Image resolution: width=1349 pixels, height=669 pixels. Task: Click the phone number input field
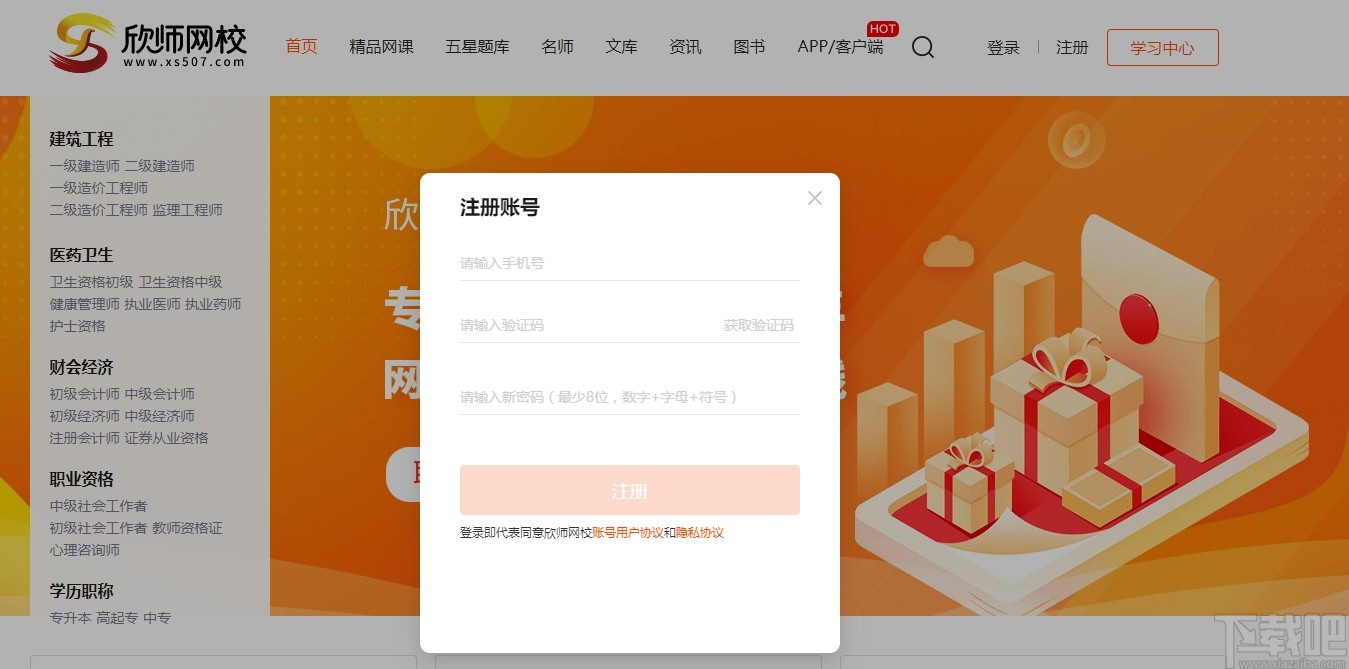(600, 262)
